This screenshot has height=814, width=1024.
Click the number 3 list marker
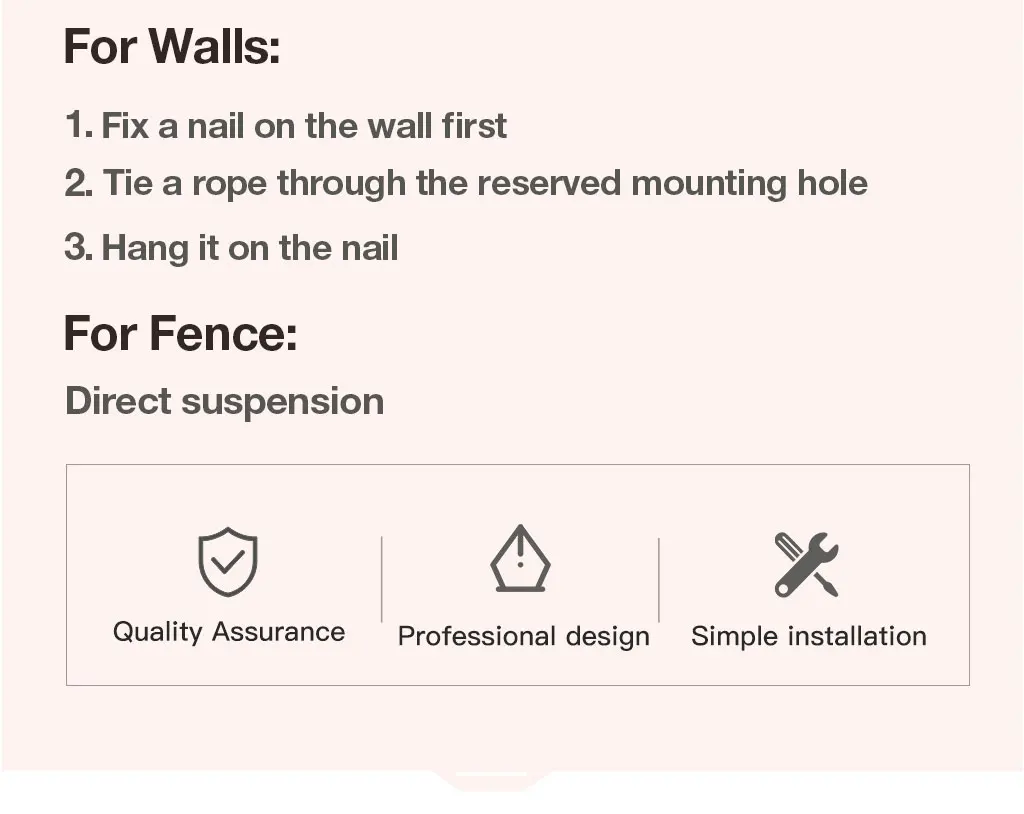coord(78,248)
